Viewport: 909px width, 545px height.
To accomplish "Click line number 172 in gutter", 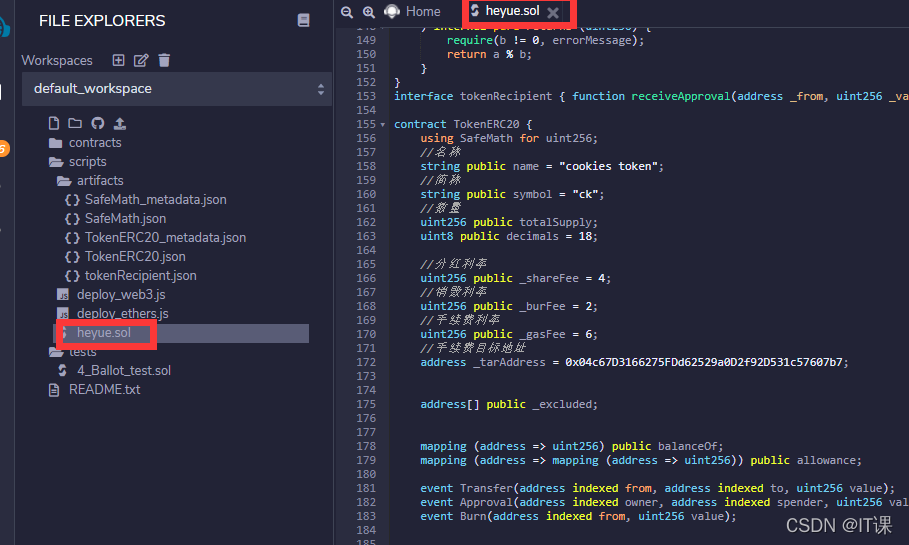I will (x=366, y=362).
